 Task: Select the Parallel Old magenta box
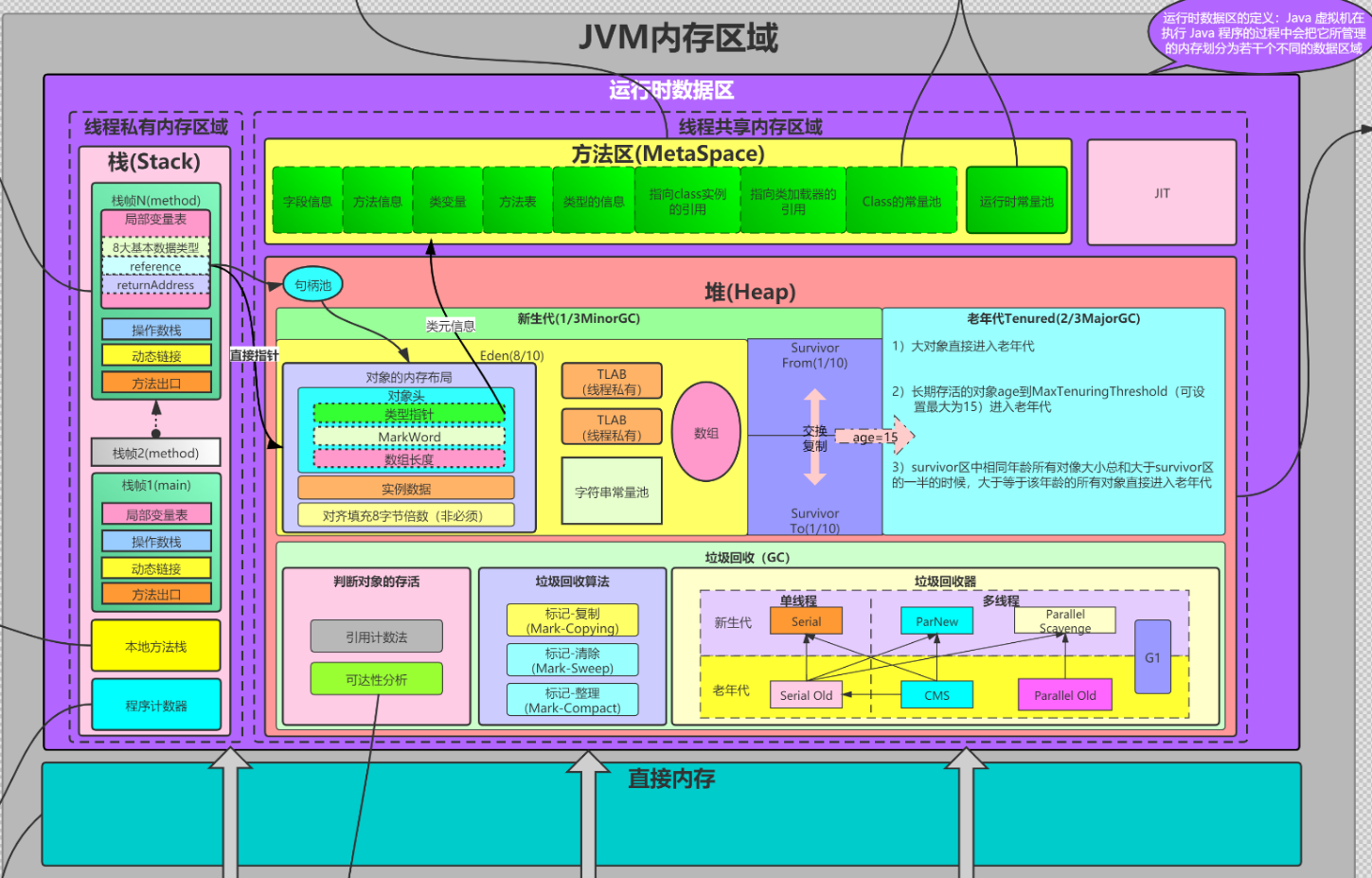coord(1065,695)
